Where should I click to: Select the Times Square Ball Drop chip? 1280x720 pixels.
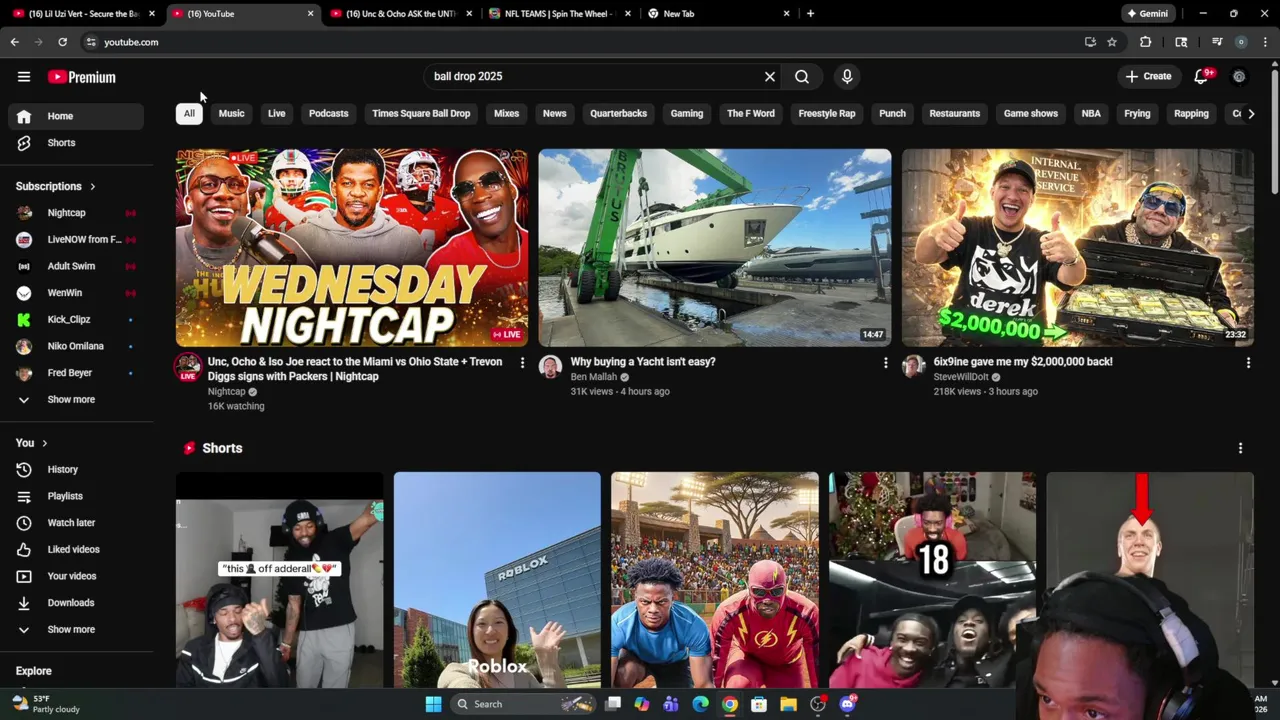[x=421, y=114]
